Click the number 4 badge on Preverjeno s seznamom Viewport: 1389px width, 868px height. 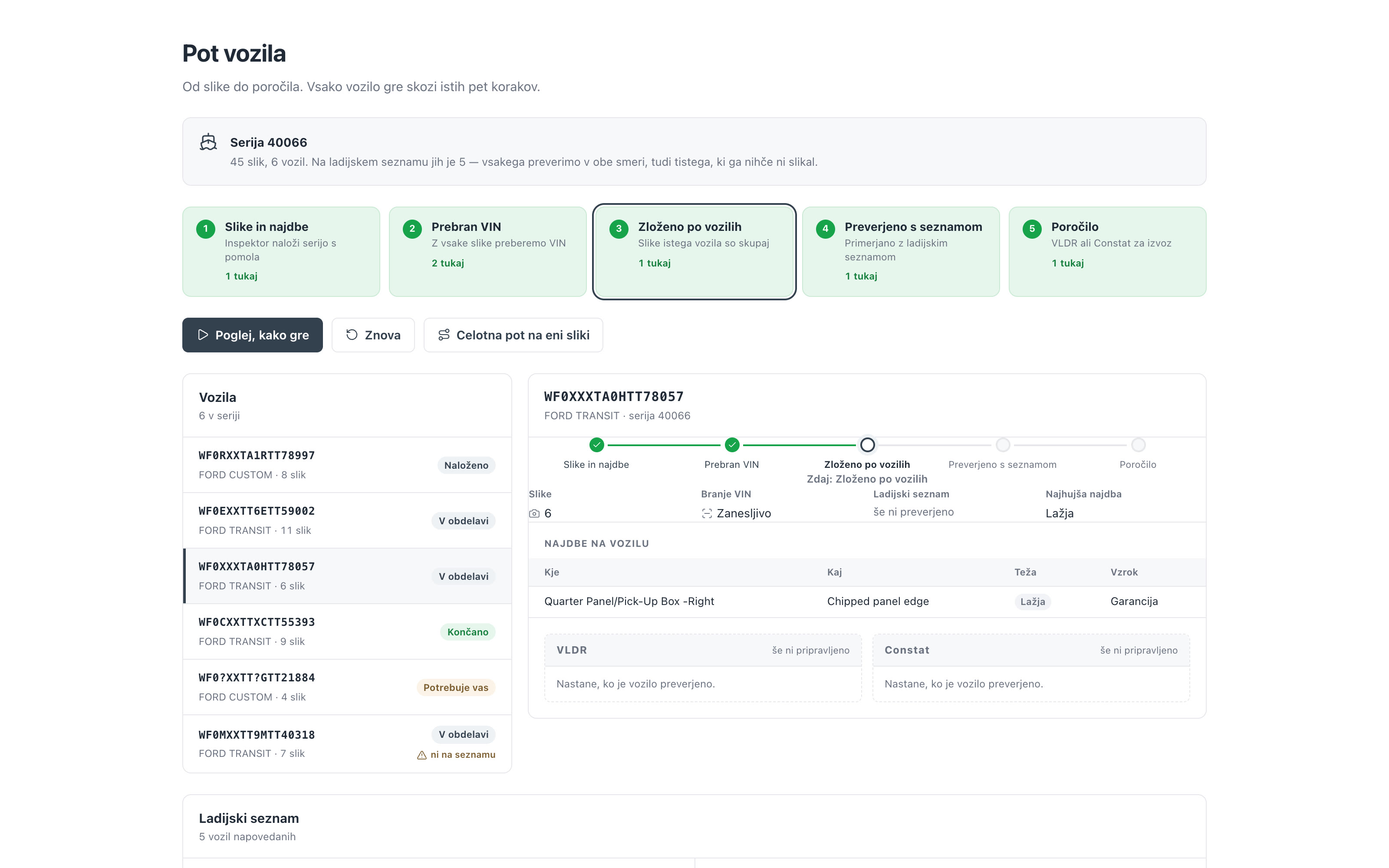pos(825,228)
